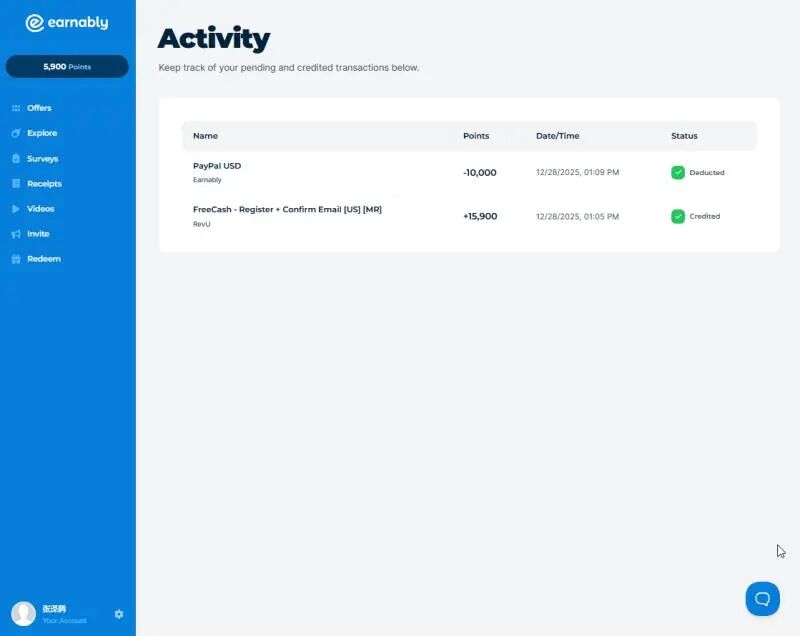Open the live chat bubble
The image size is (800, 636).
pos(762,599)
